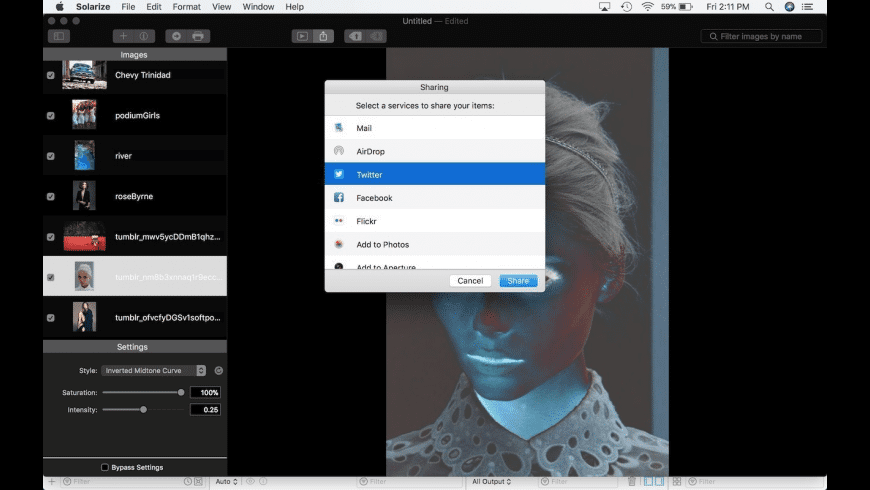This screenshot has width=870, height=490.
Task: Click the add image plus icon
Action: 124,36
